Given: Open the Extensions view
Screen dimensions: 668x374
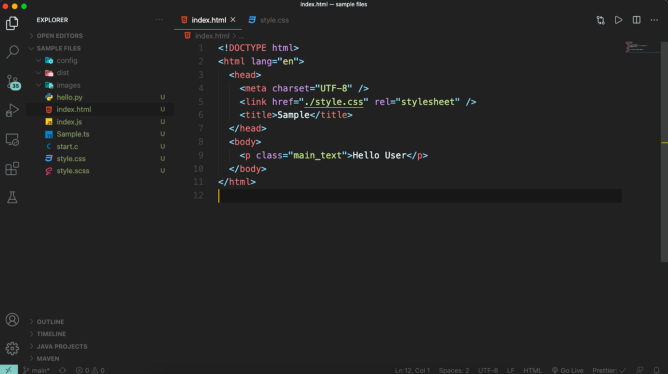Looking at the screenshot, I should (12, 169).
